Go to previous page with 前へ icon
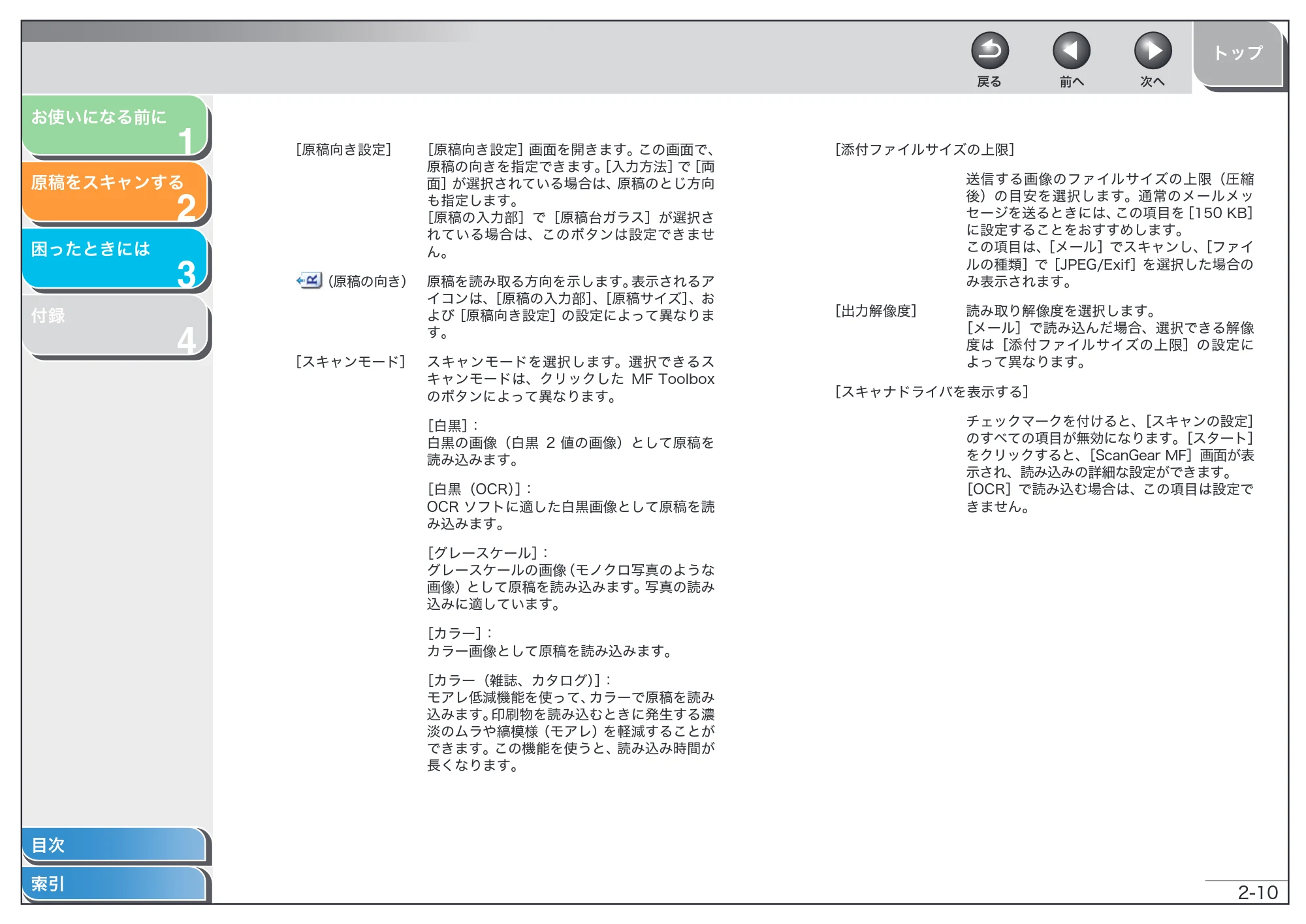The width and height of the screenshot is (1306, 924). (x=1071, y=51)
